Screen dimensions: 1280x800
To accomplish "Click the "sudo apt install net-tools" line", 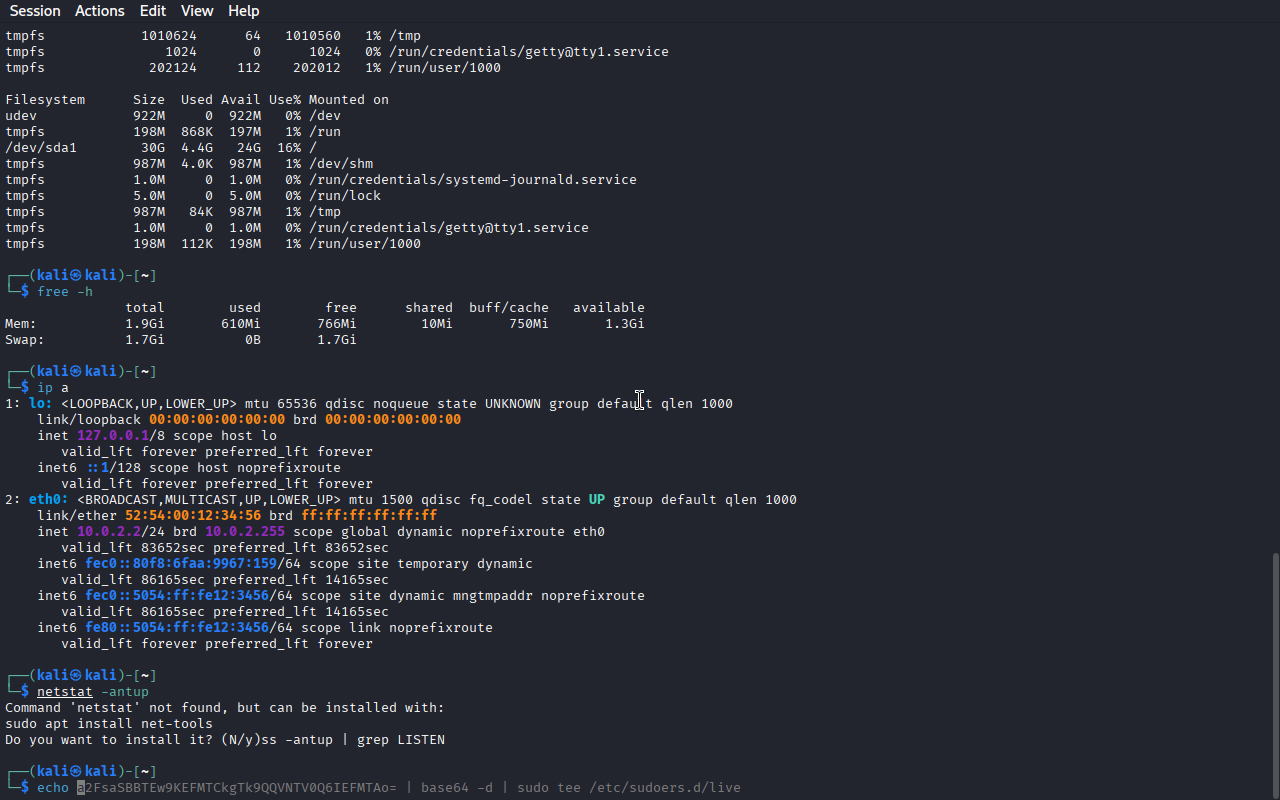I will 109,723.
